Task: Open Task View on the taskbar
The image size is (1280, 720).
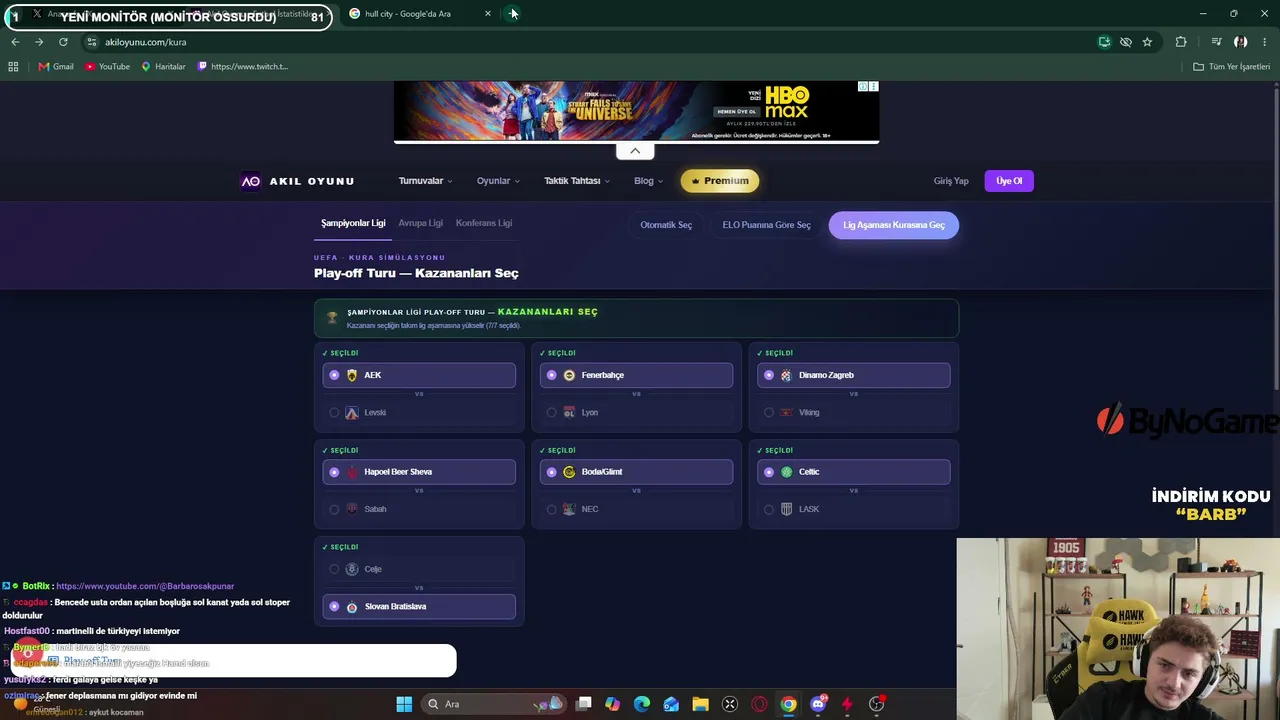Action: (x=584, y=704)
